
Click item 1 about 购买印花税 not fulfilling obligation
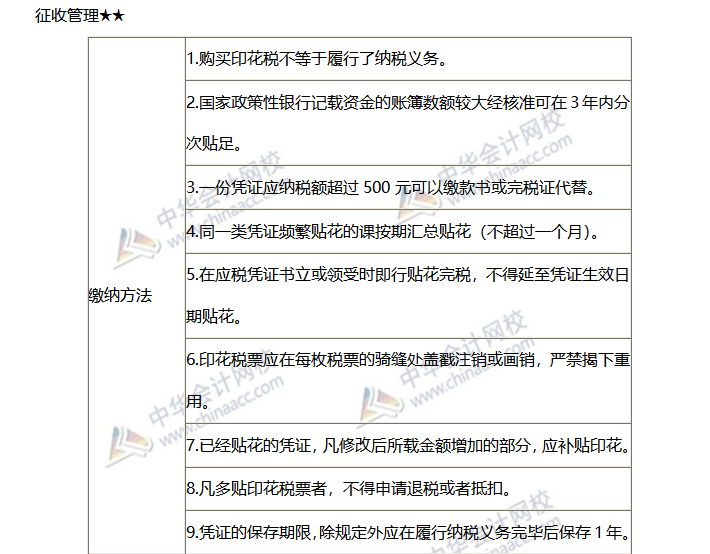pyautogui.click(x=316, y=59)
